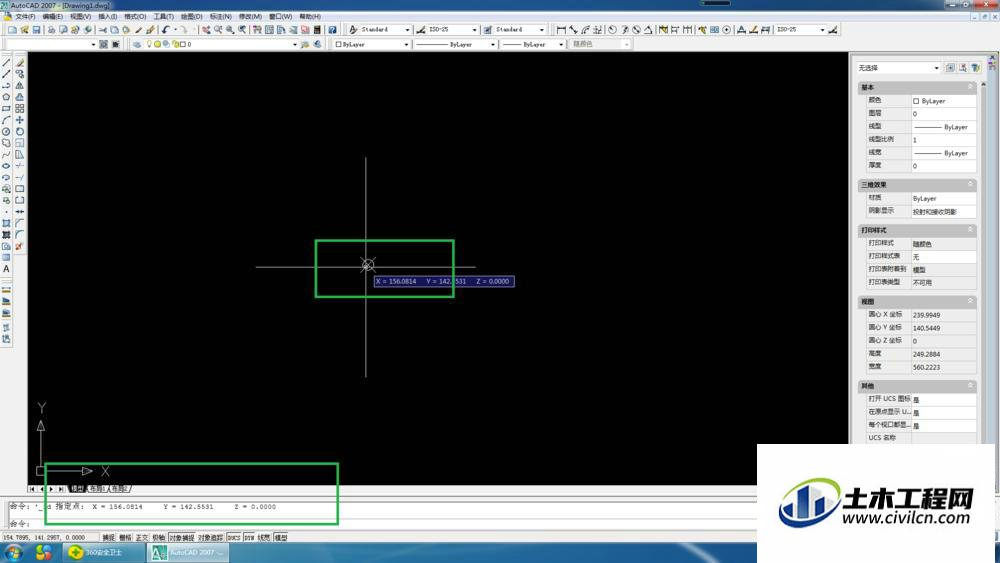Open 360安全卫士 in the taskbar

[x=104, y=553]
